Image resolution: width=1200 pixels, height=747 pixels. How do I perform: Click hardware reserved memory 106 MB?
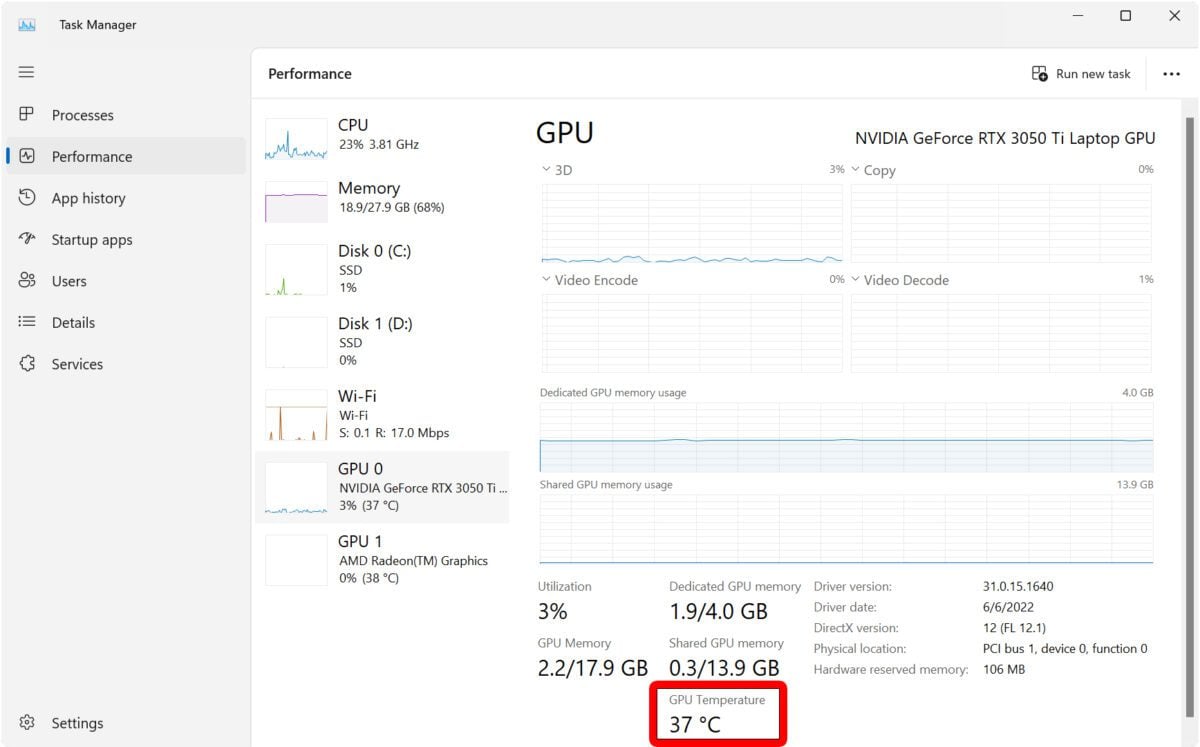click(1004, 669)
